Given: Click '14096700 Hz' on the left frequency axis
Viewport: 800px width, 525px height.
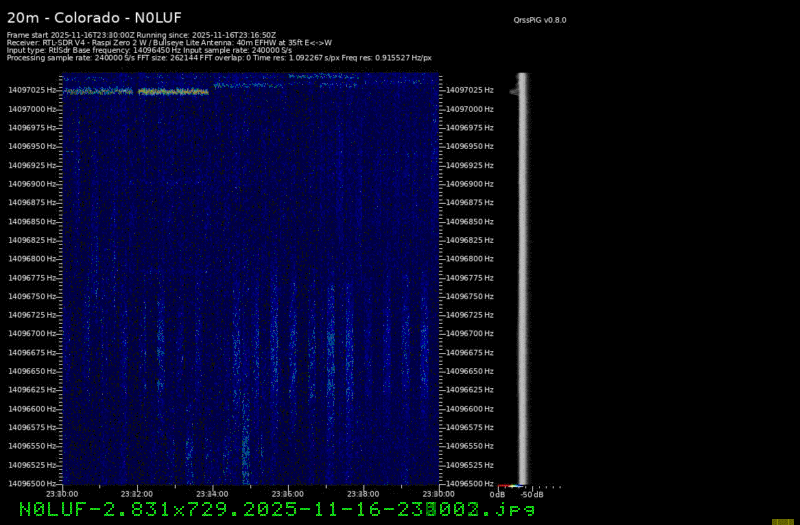Looking at the screenshot, I should [x=32, y=334].
